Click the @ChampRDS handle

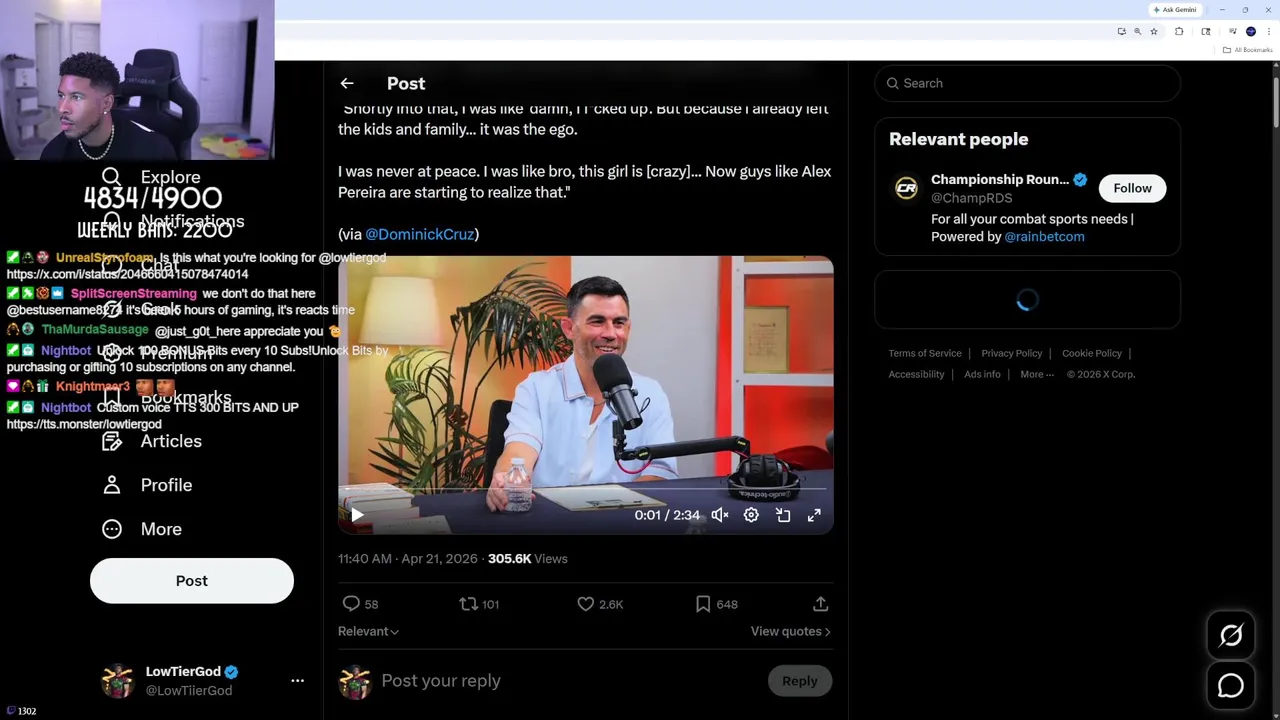(x=971, y=198)
